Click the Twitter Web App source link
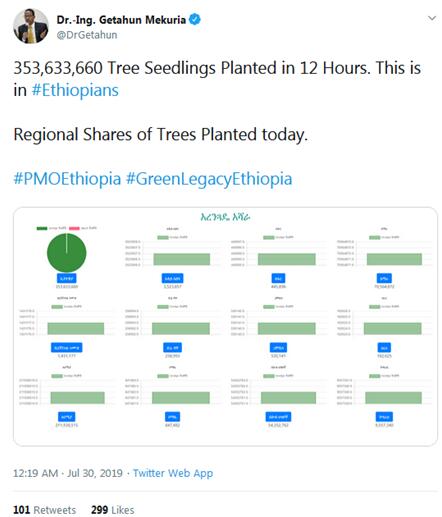 (173, 473)
